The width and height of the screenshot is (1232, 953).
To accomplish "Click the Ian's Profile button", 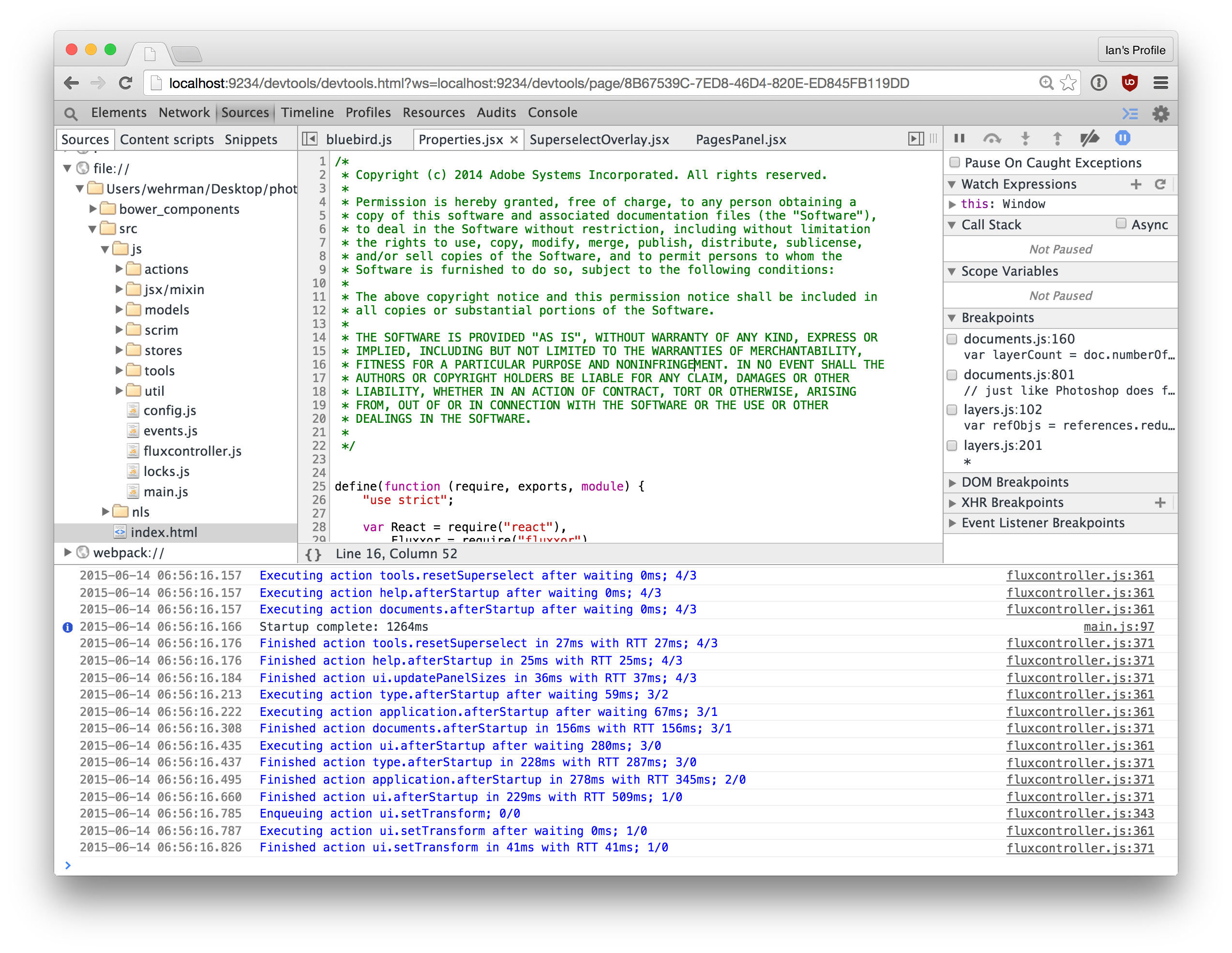I will (1135, 50).
